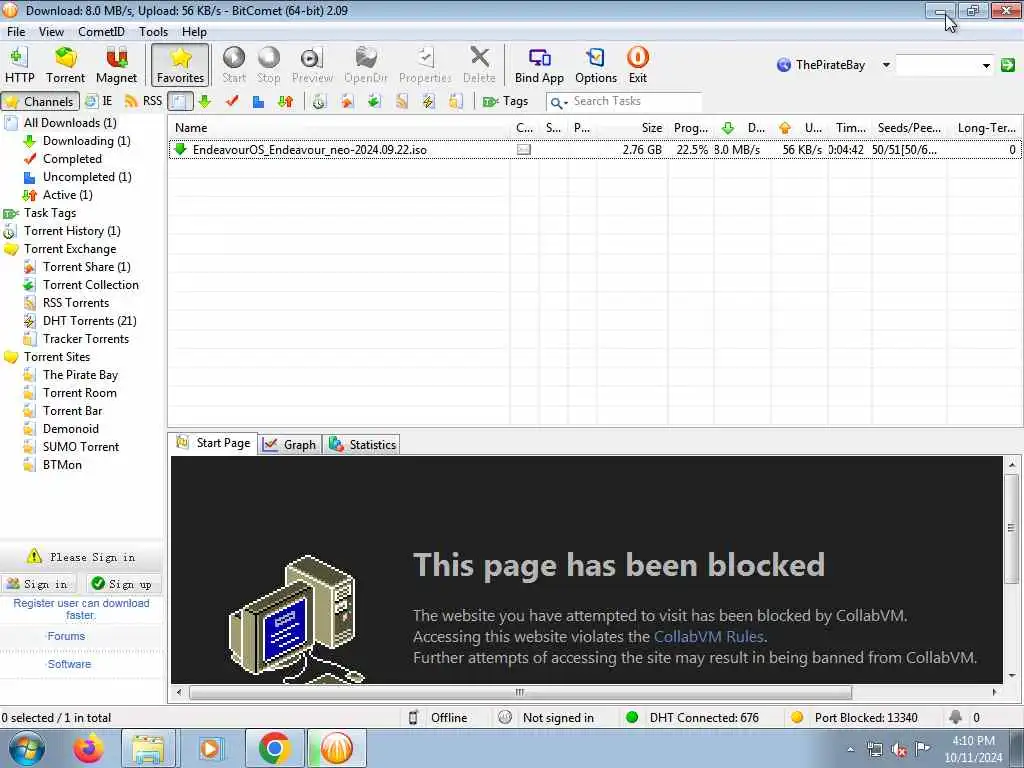Image resolution: width=1024 pixels, height=768 pixels.
Task: Select the EndeavourOS iso download row
Action: (x=594, y=150)
